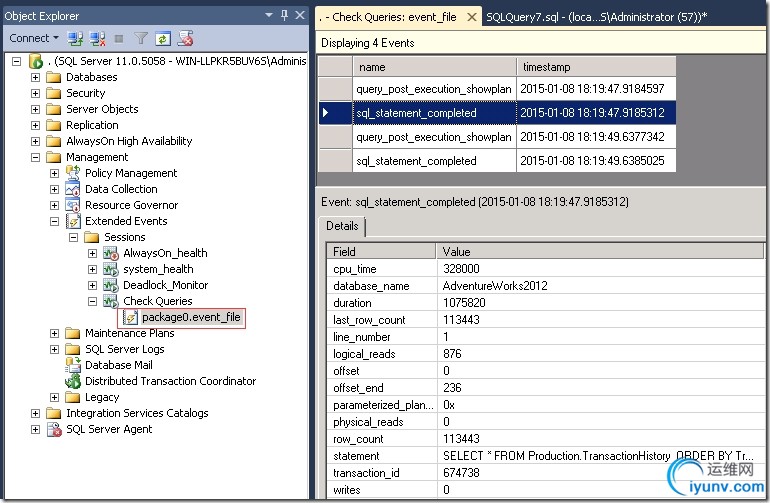The image size is (770, 503).
Task: Select the cpu_time field row
Action: pyautogui.click(x=546, y=269)
